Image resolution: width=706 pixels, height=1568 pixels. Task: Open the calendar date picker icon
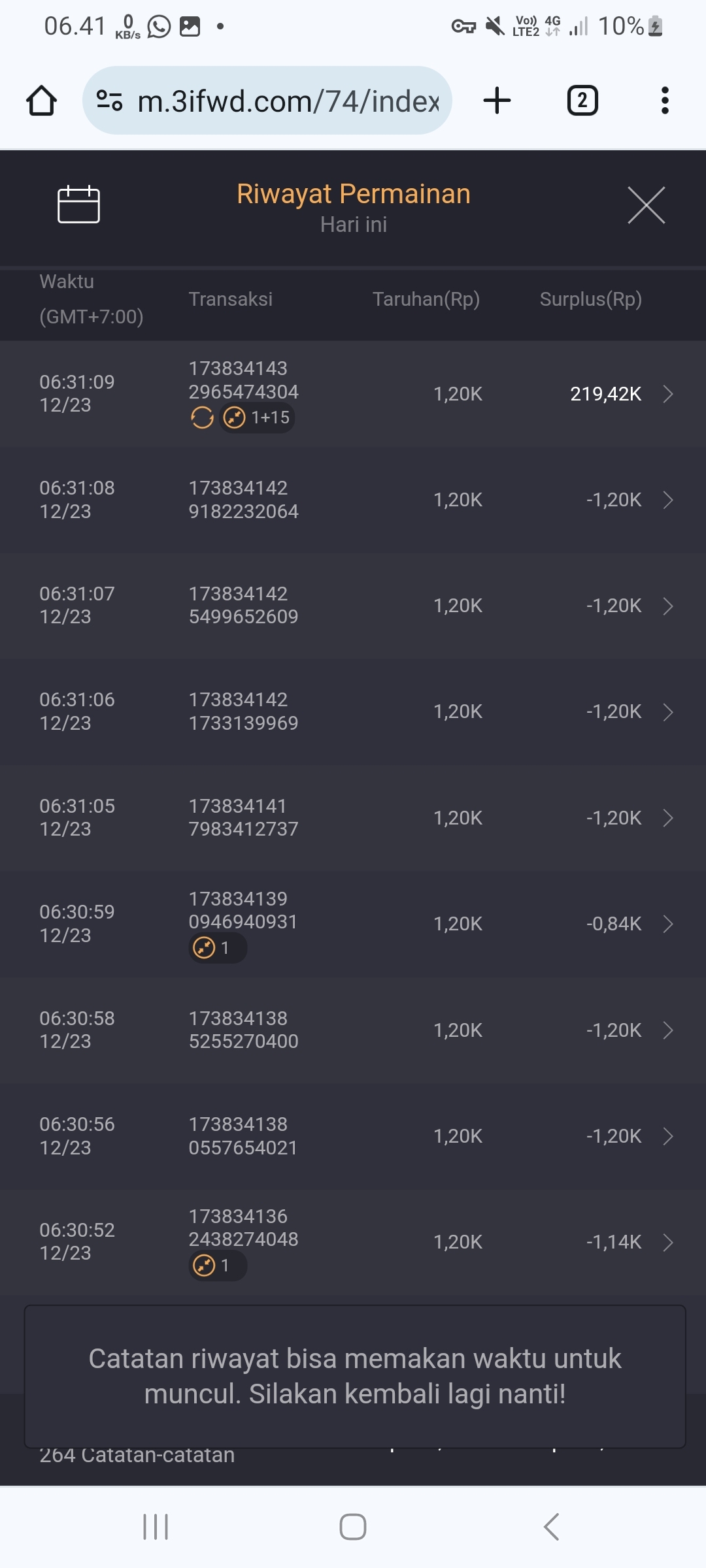click(x=78, y=204)
